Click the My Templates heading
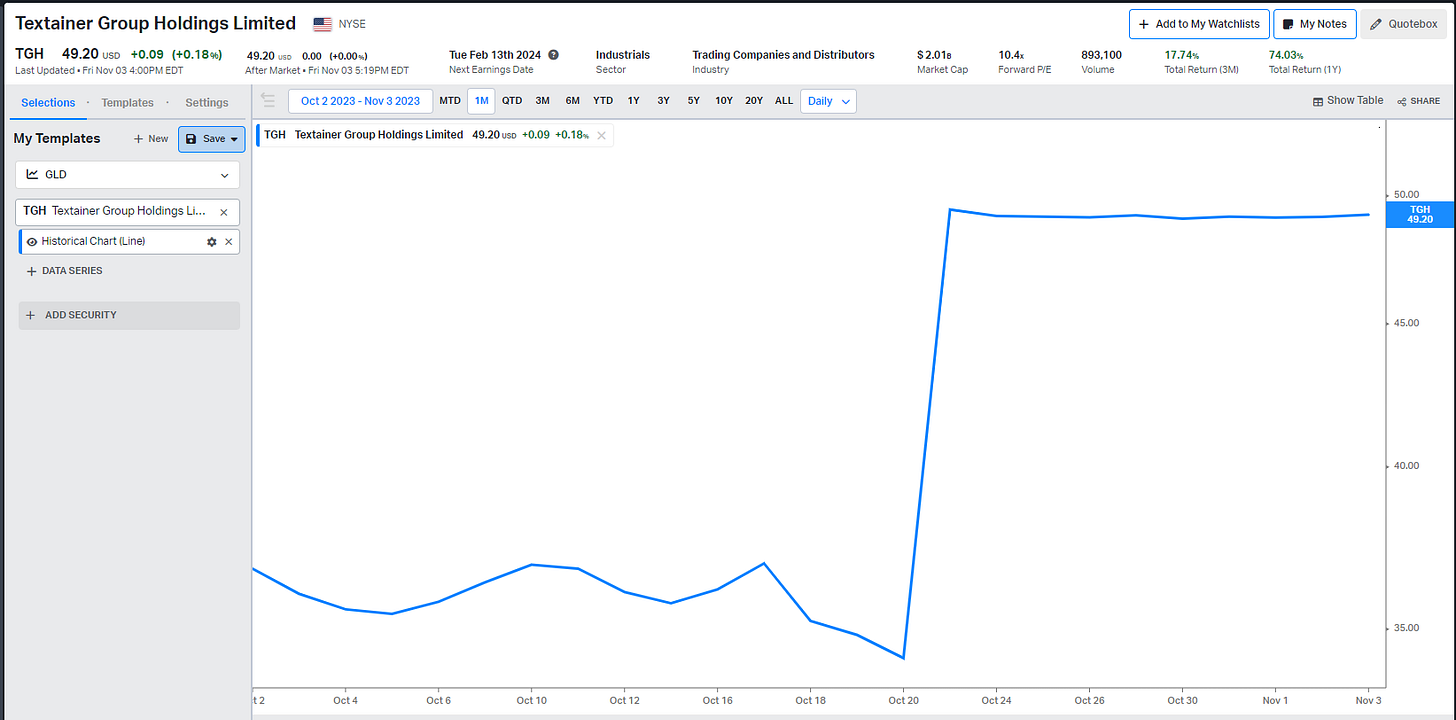 tap(57, 139)
